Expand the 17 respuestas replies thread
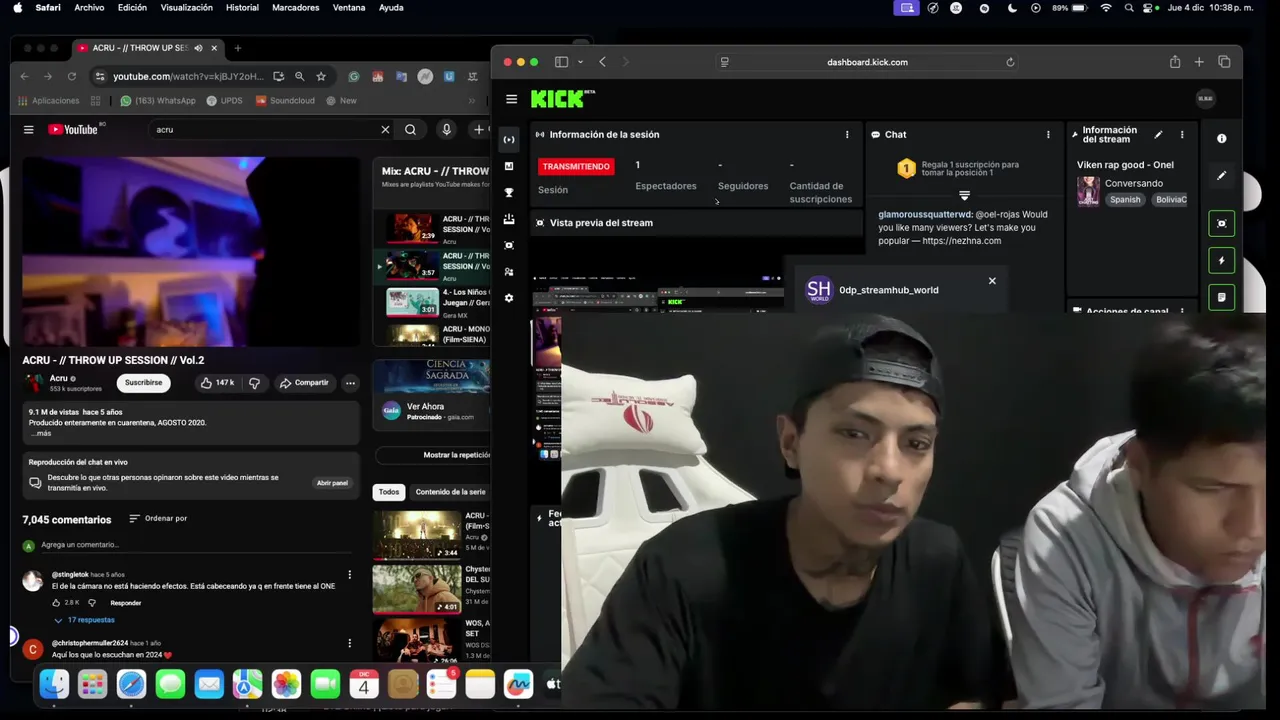Viewport: 1280px width, 720px height. pyautogui.click(x=84, y=620)
